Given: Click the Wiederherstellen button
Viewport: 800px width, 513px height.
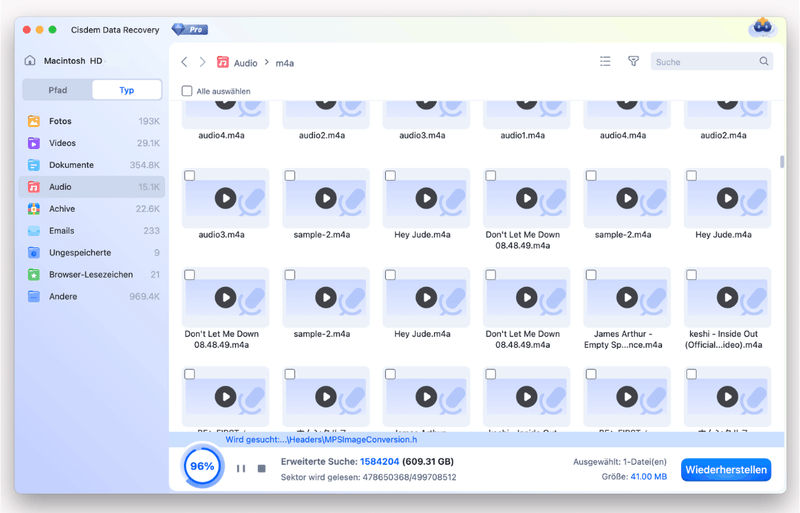Looking at the screenshot, I should click(x=725, y=469).
